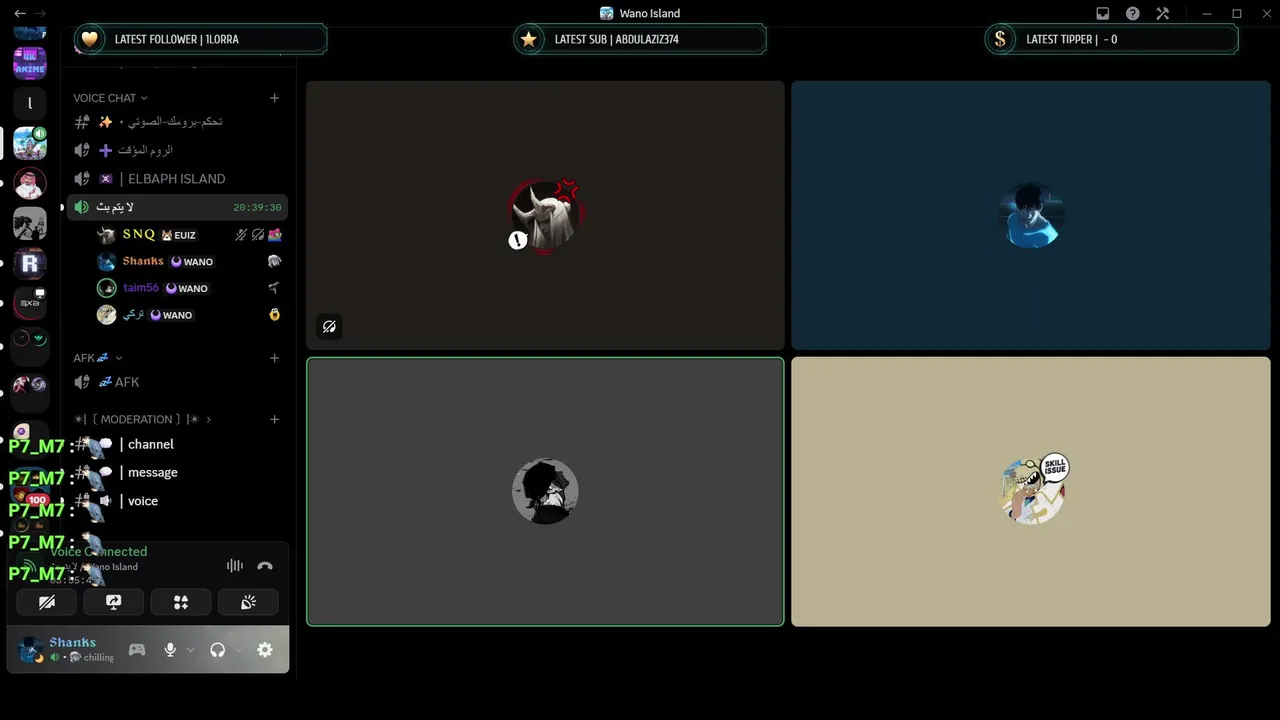Screen dimensions: 1280x720
Task: Open the Wano Island server icon with speaker badge
Action: (x=30, y=143)
